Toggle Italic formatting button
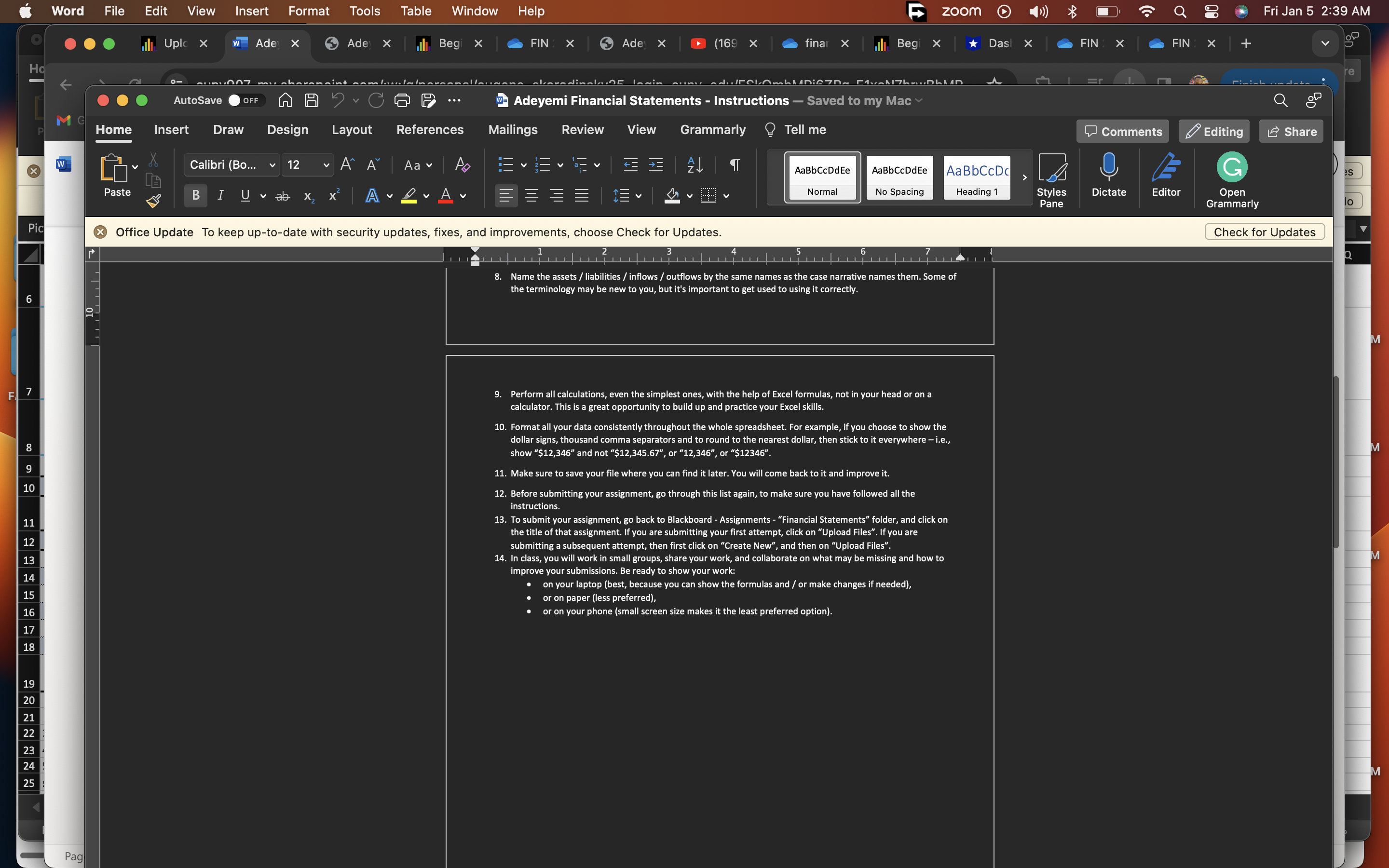The image size is (1389, 868). [x=220, y=196]
